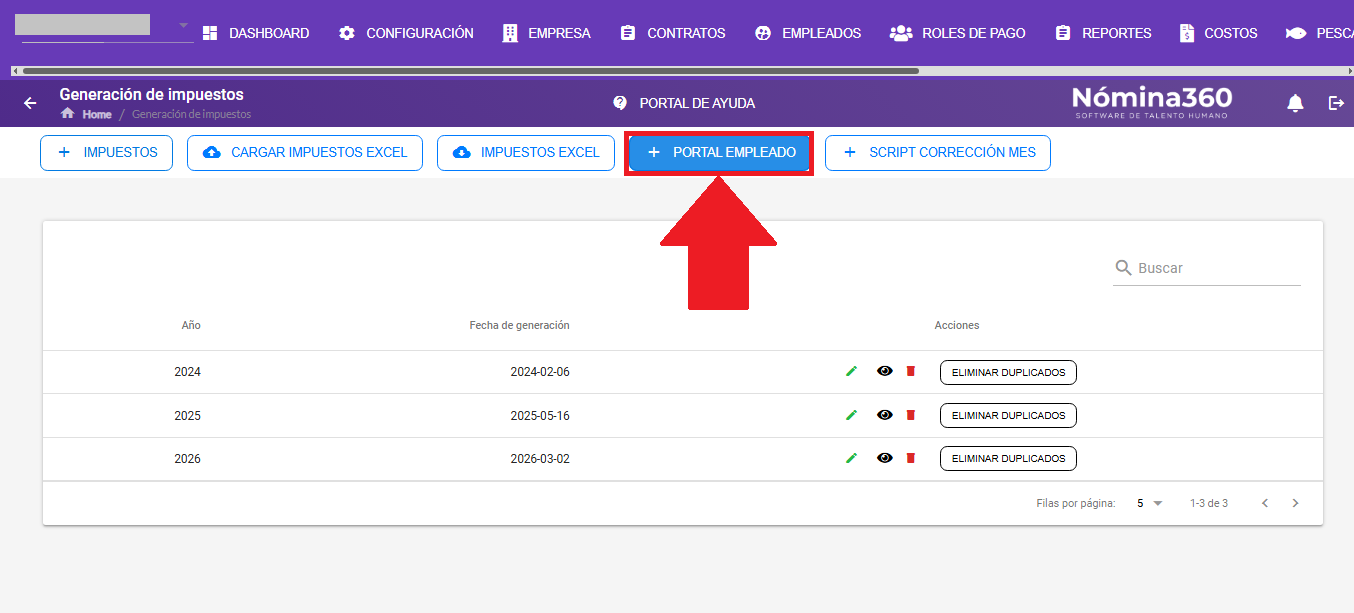Click the help question mark icon

[620, 103]
